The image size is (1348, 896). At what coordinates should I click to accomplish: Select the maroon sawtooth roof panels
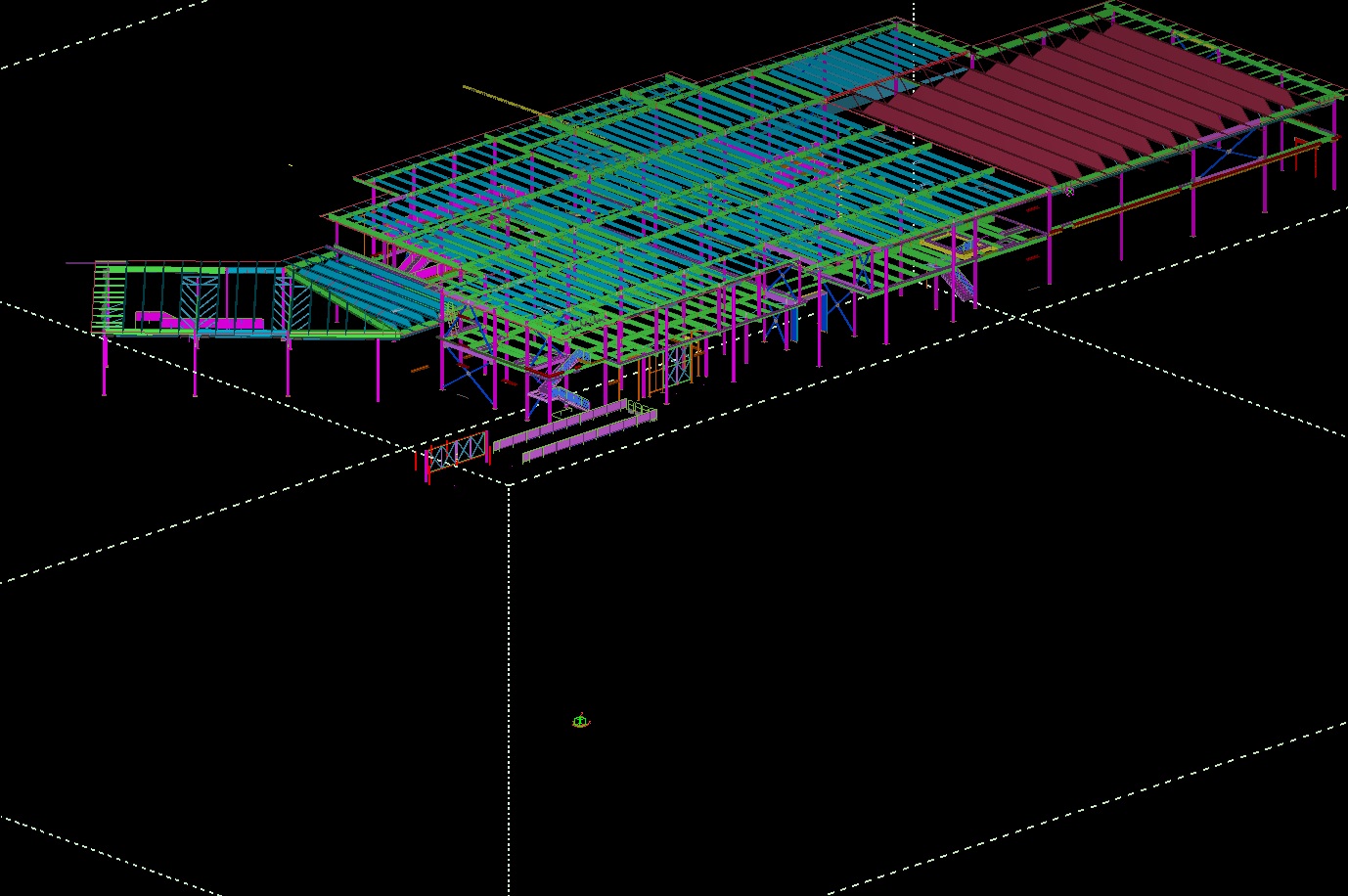[x=1076, y=98]
